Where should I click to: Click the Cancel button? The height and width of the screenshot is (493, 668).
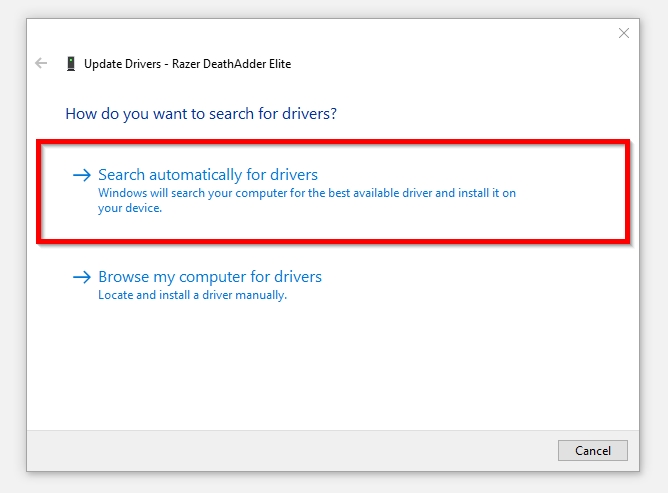coord(593,450)
